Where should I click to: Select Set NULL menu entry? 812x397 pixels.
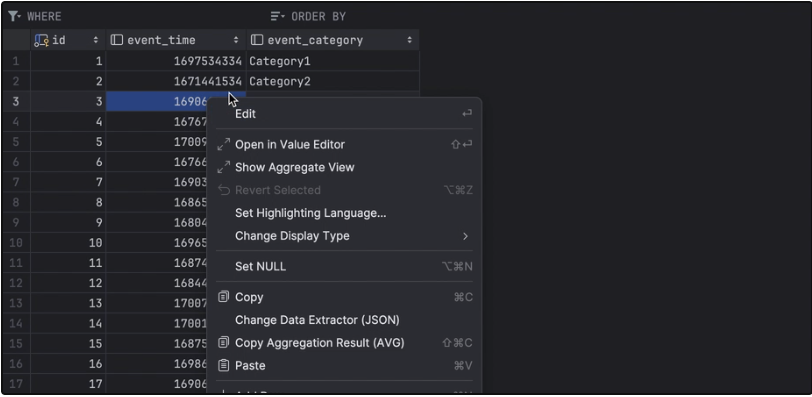pyautogui.click(x=344, y=267)
